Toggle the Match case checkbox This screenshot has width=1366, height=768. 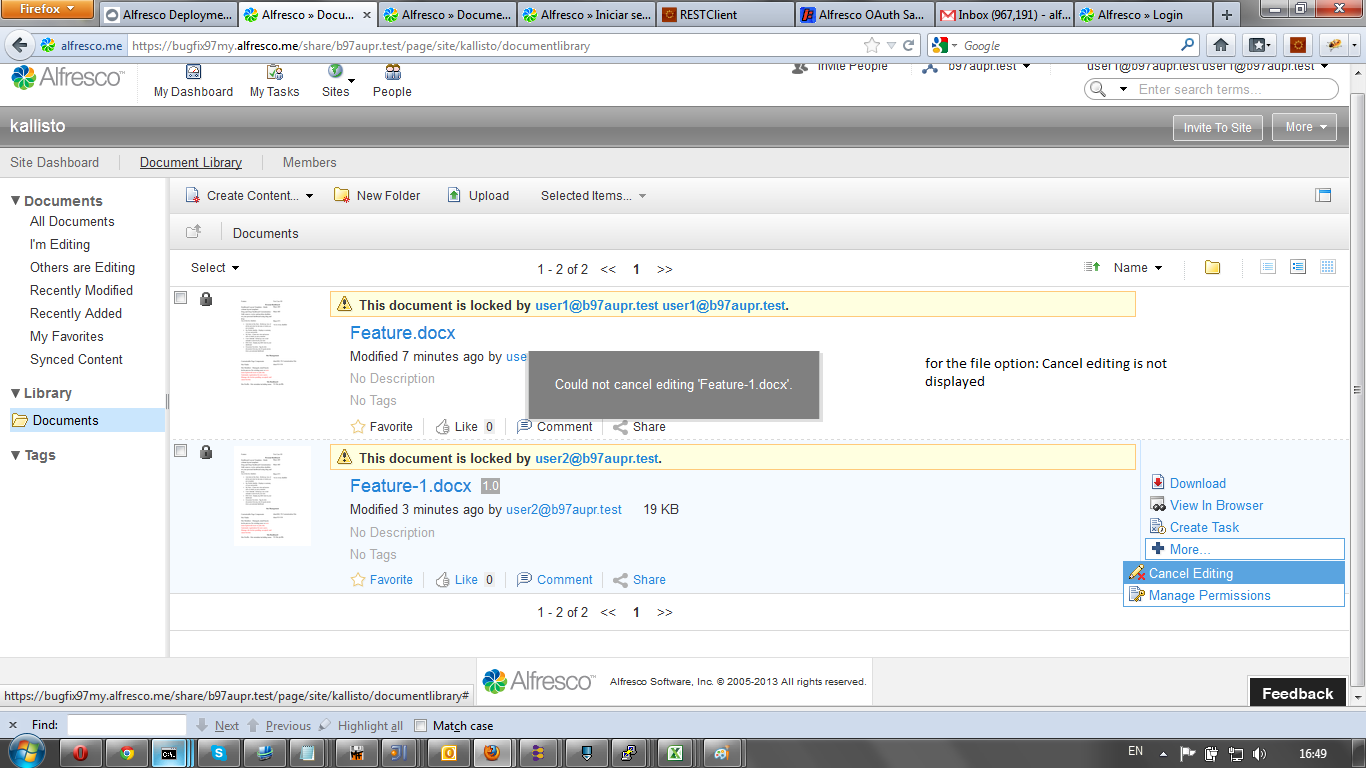coord(421,726)
